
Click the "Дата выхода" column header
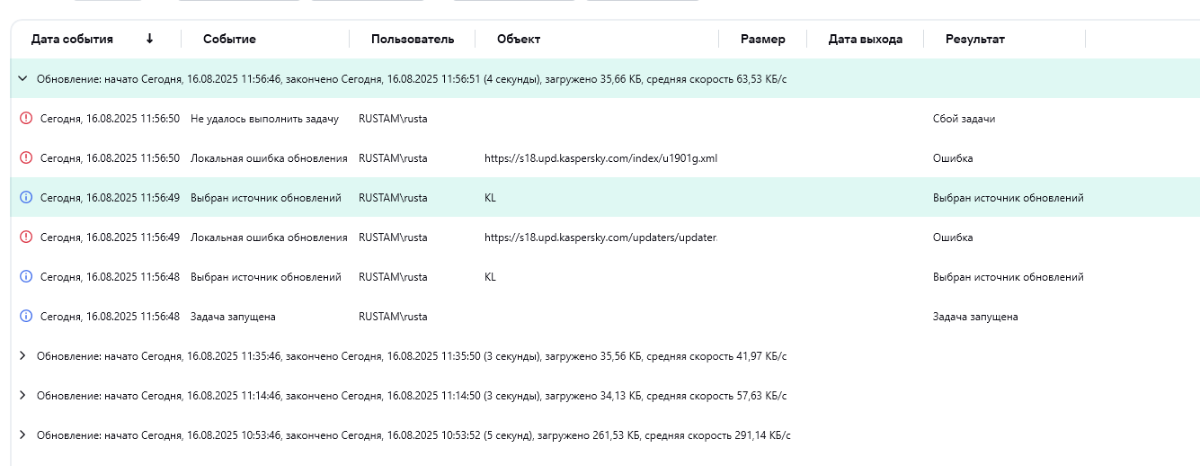(x=865, y=39)
